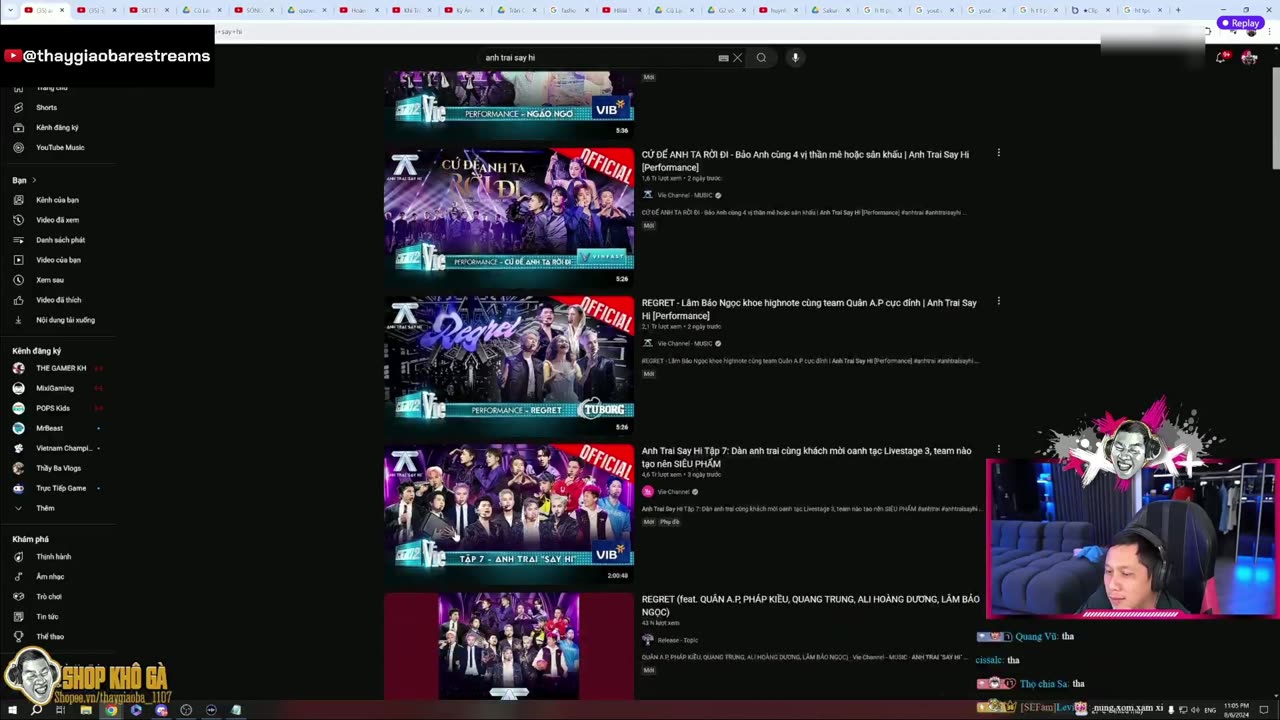Open YouTube notifications bell
This screenshot has height=720, width=1280.
tap(1220, 58)
